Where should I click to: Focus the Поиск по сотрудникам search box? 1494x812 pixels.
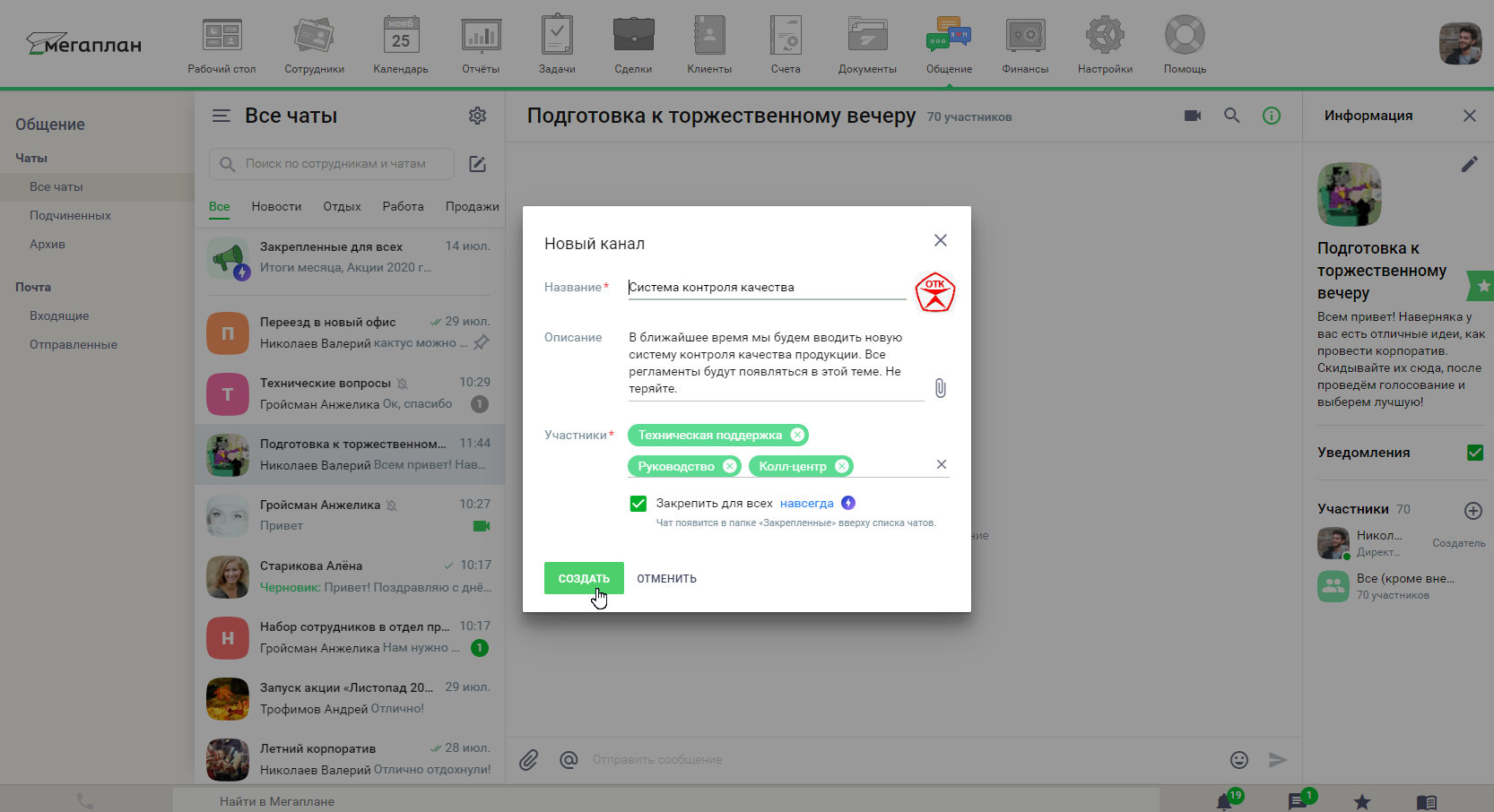tap(332, 164)
